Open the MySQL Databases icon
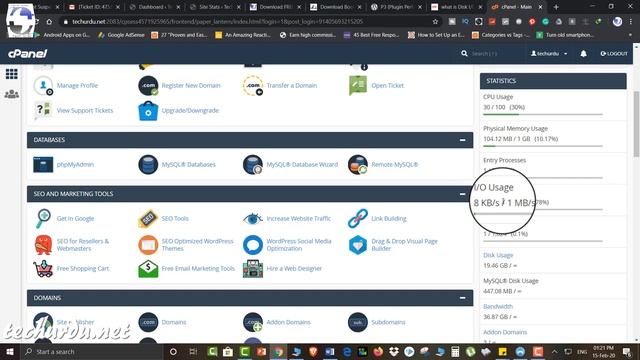This screenshot has width=640, height=360. 148,164
